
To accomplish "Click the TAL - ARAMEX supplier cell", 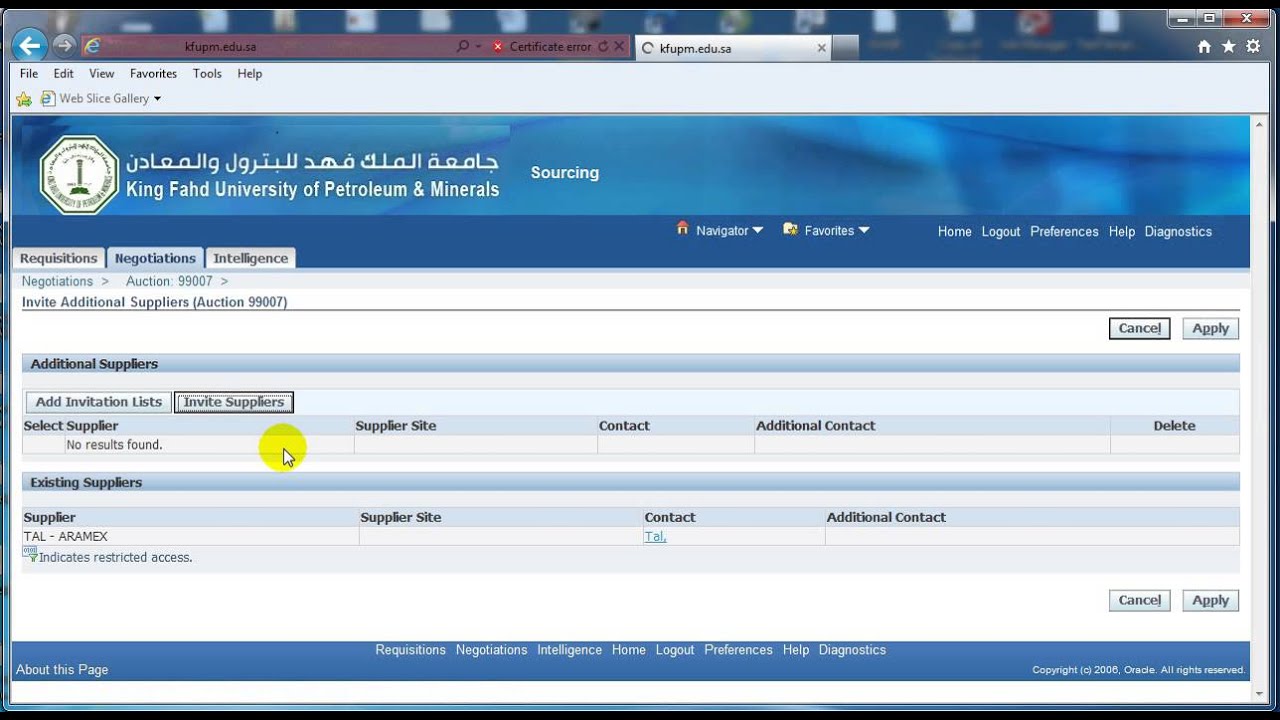I will tap(190, 537).
